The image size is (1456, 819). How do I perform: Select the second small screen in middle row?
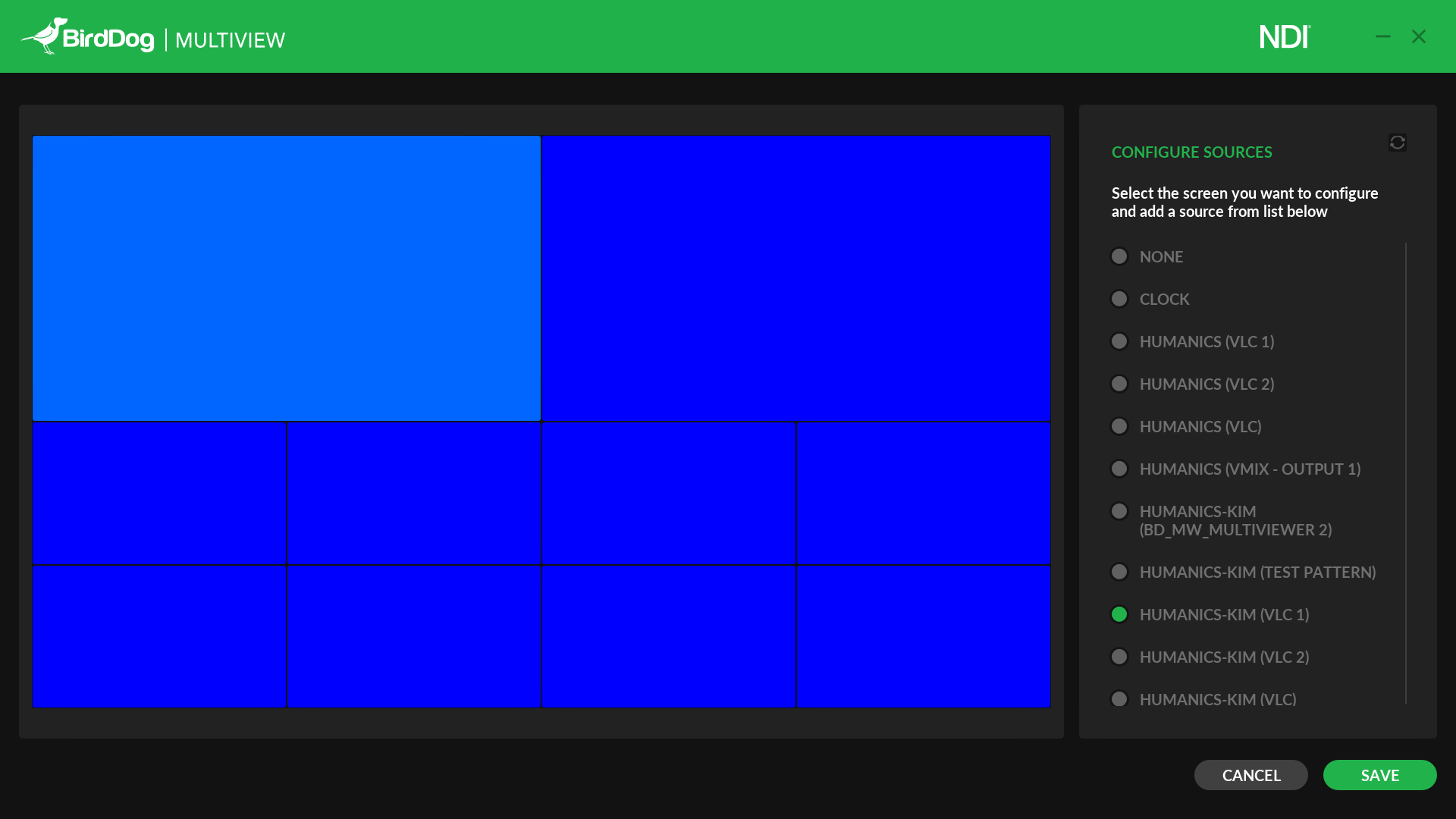(414, 494)
